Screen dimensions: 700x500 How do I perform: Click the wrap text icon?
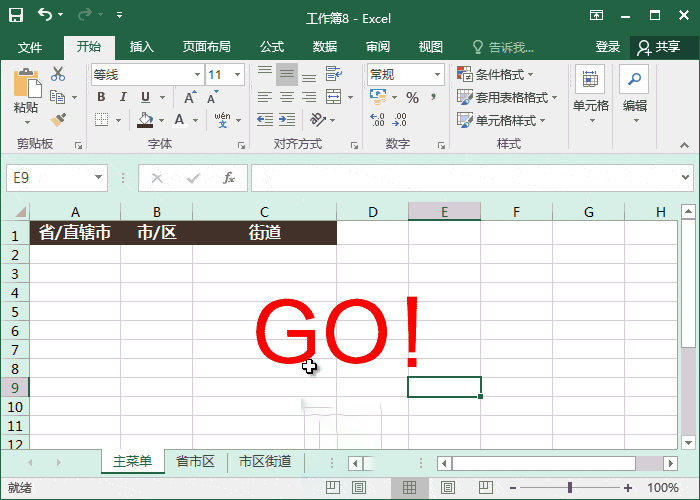pyautogui.click(x=333, y=74)
